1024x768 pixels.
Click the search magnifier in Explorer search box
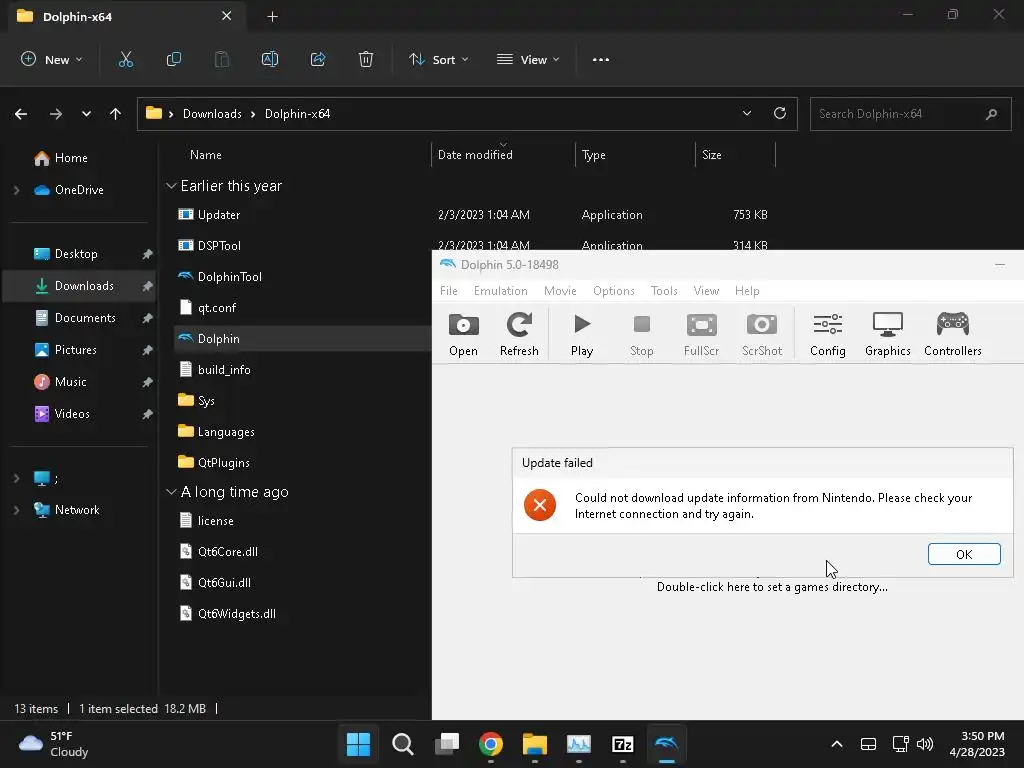point(991,114)
